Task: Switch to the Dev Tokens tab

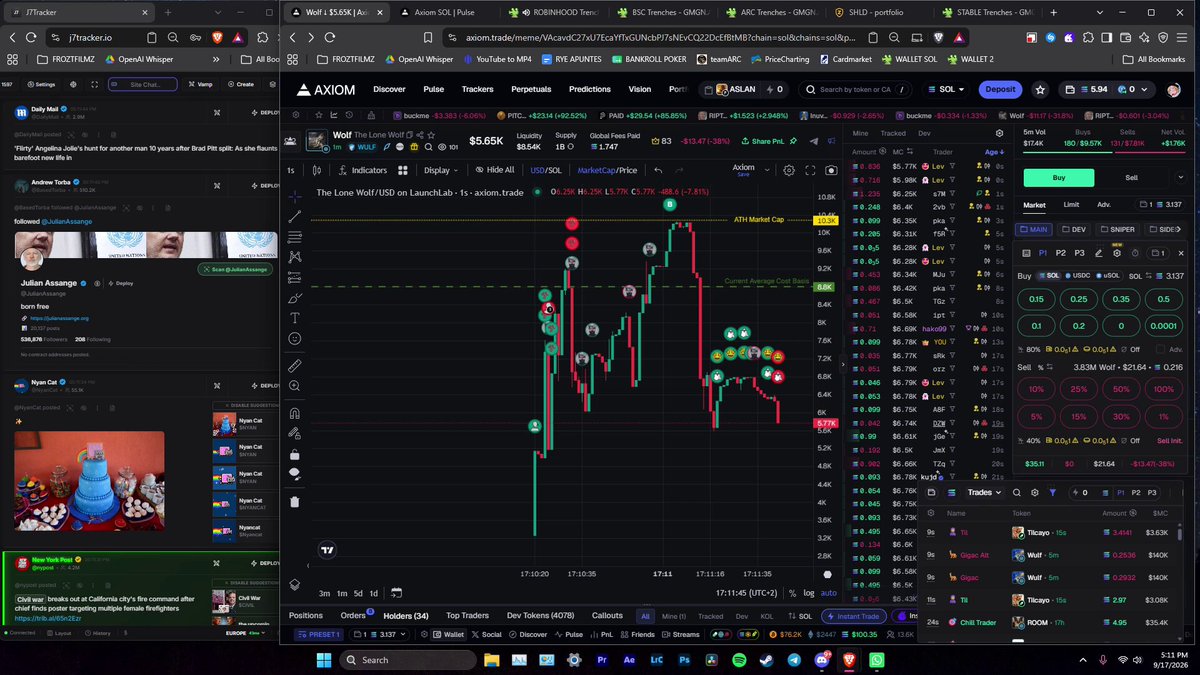Action: tap(540, 616)
